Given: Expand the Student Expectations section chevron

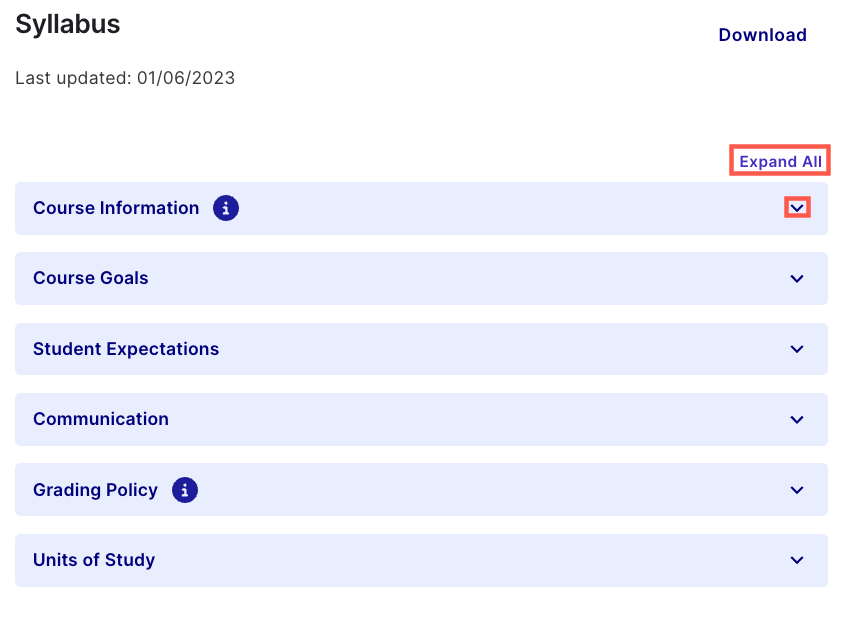Looking at the screenshot, I should tap(796, 349).
